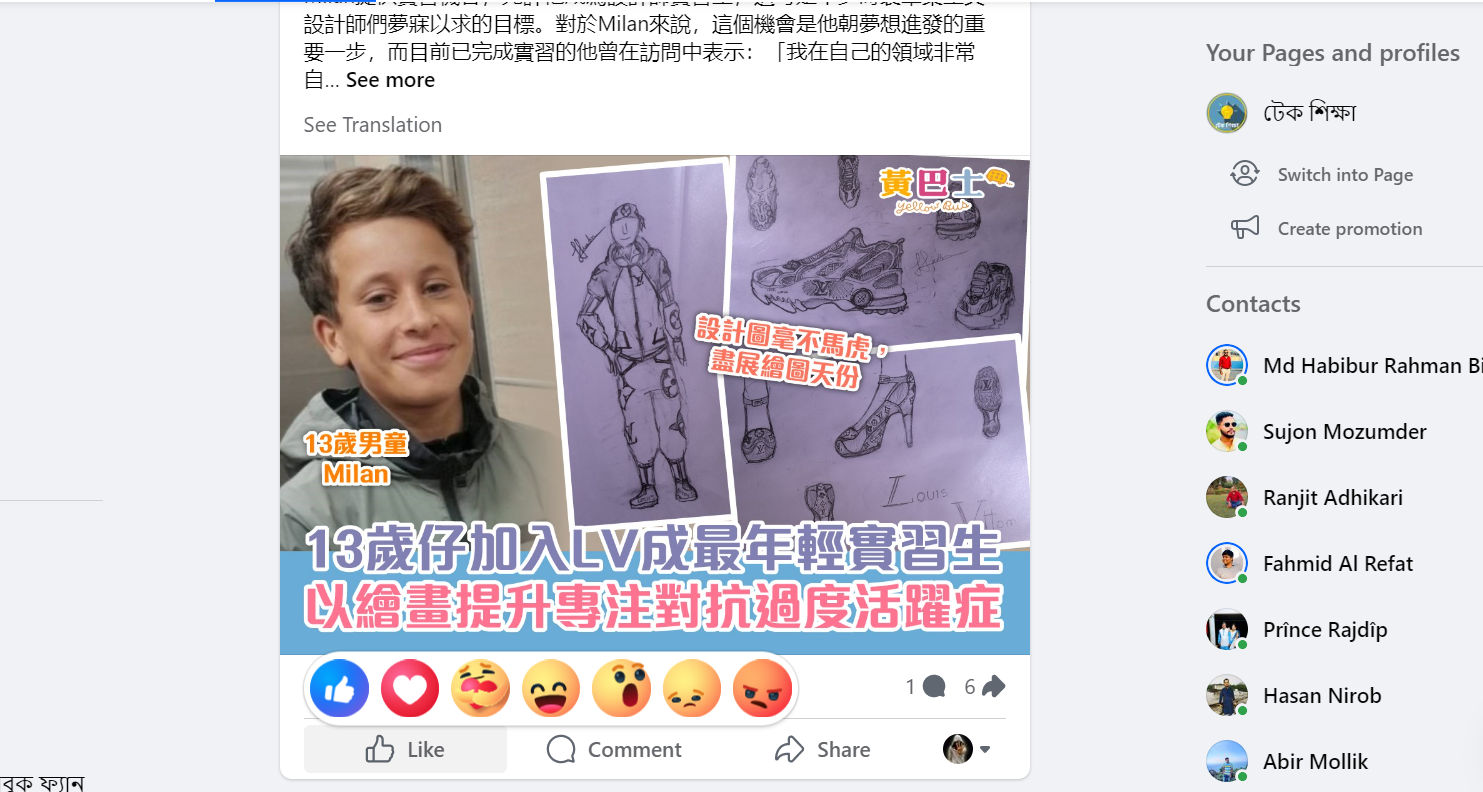Click the Share button
The image size is (1483, 792).
point(823,749)
